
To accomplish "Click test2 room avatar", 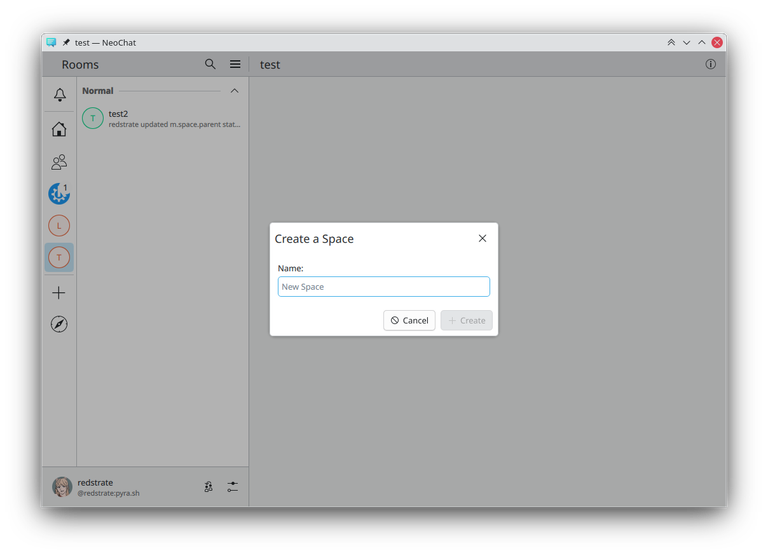I will 93,118.
